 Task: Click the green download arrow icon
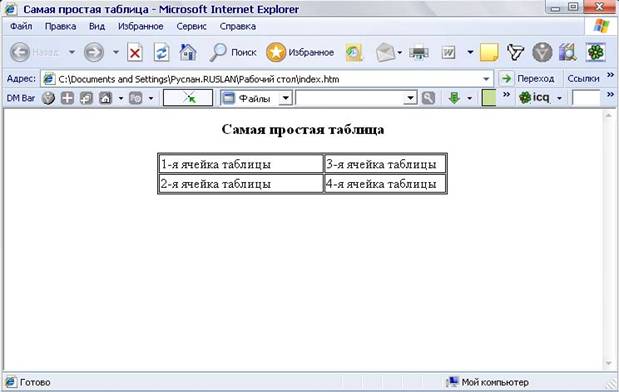tap(454, 98)
